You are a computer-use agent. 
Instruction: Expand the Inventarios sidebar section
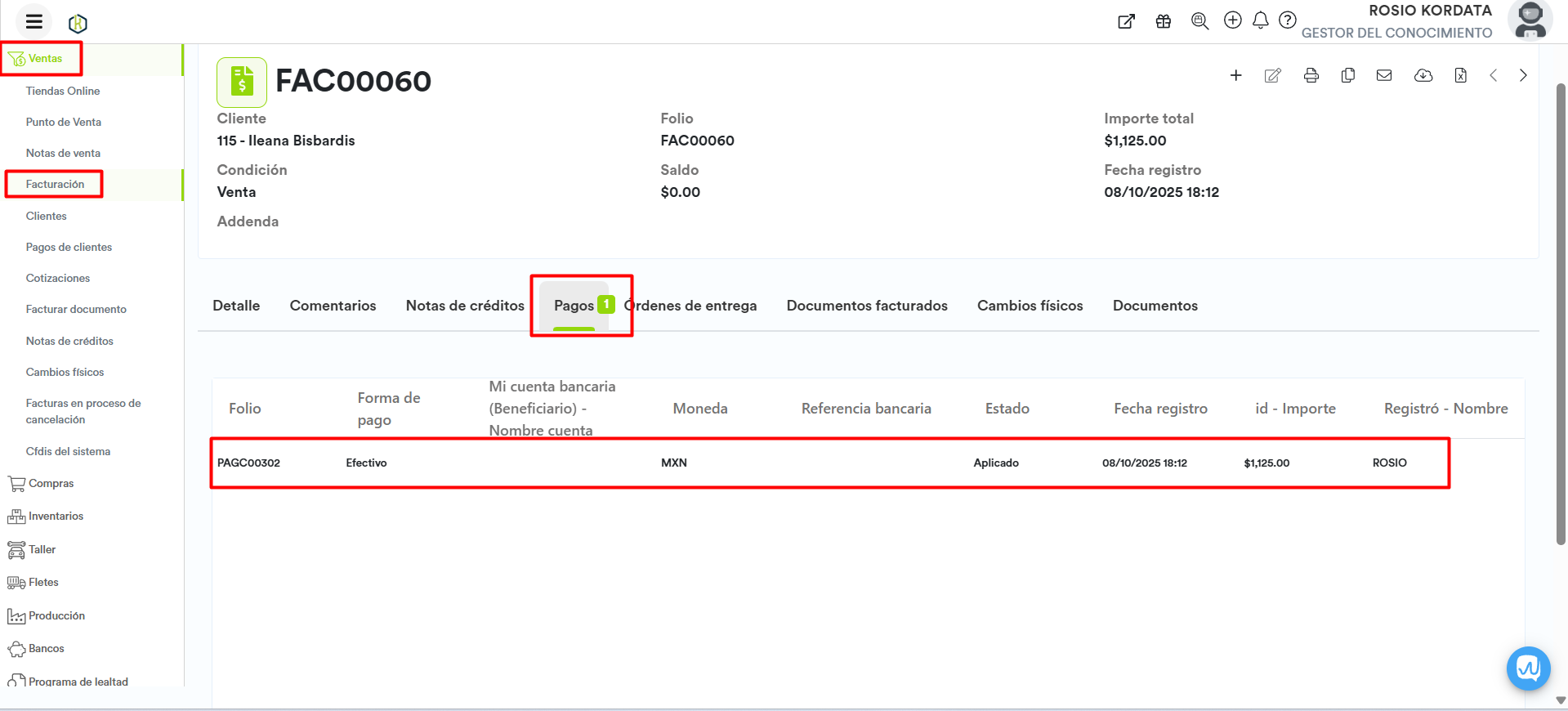pyautogui.click(x=56, y=516)
